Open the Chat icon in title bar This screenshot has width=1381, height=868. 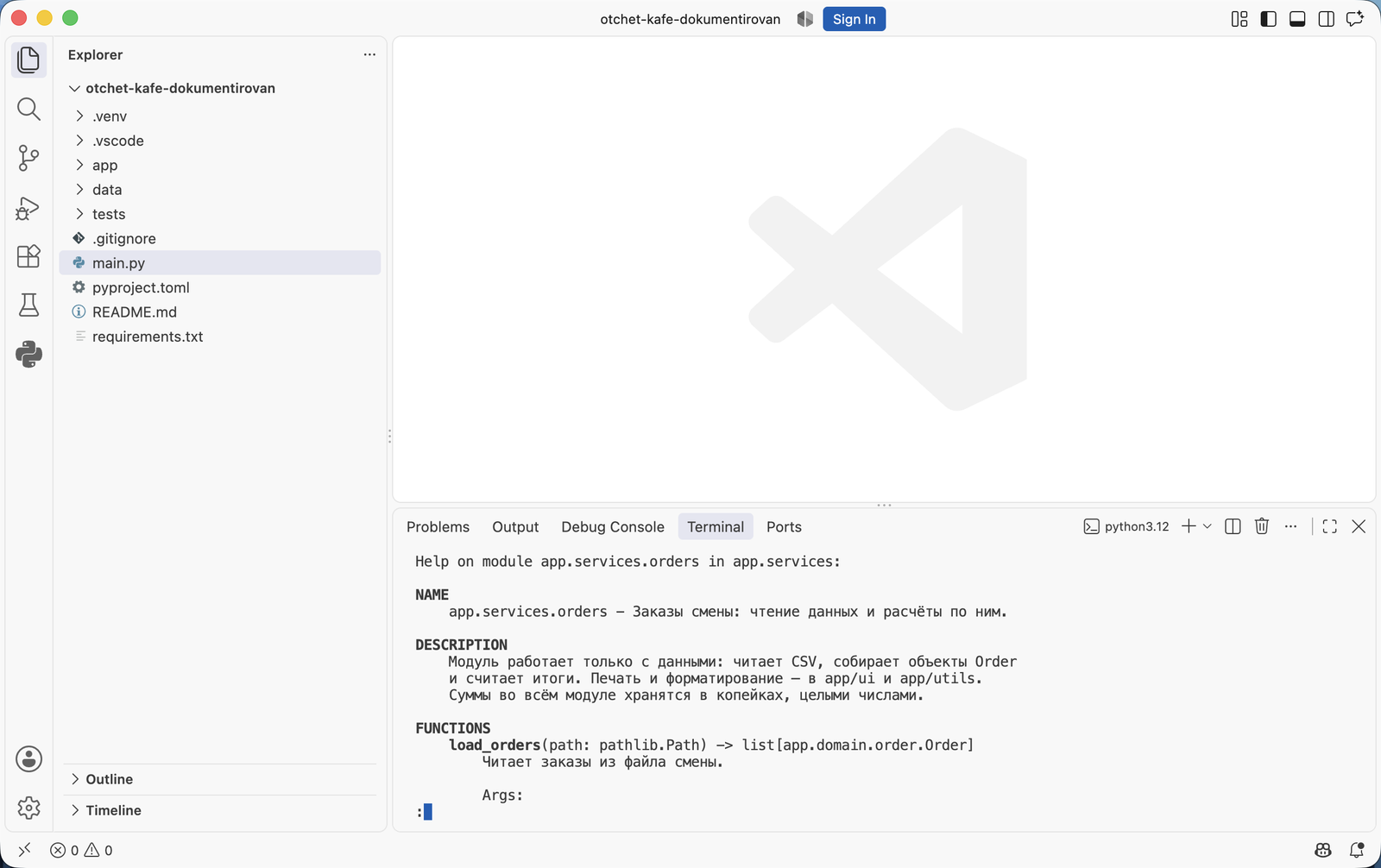pyautogui.click(x=1355, y=19)
